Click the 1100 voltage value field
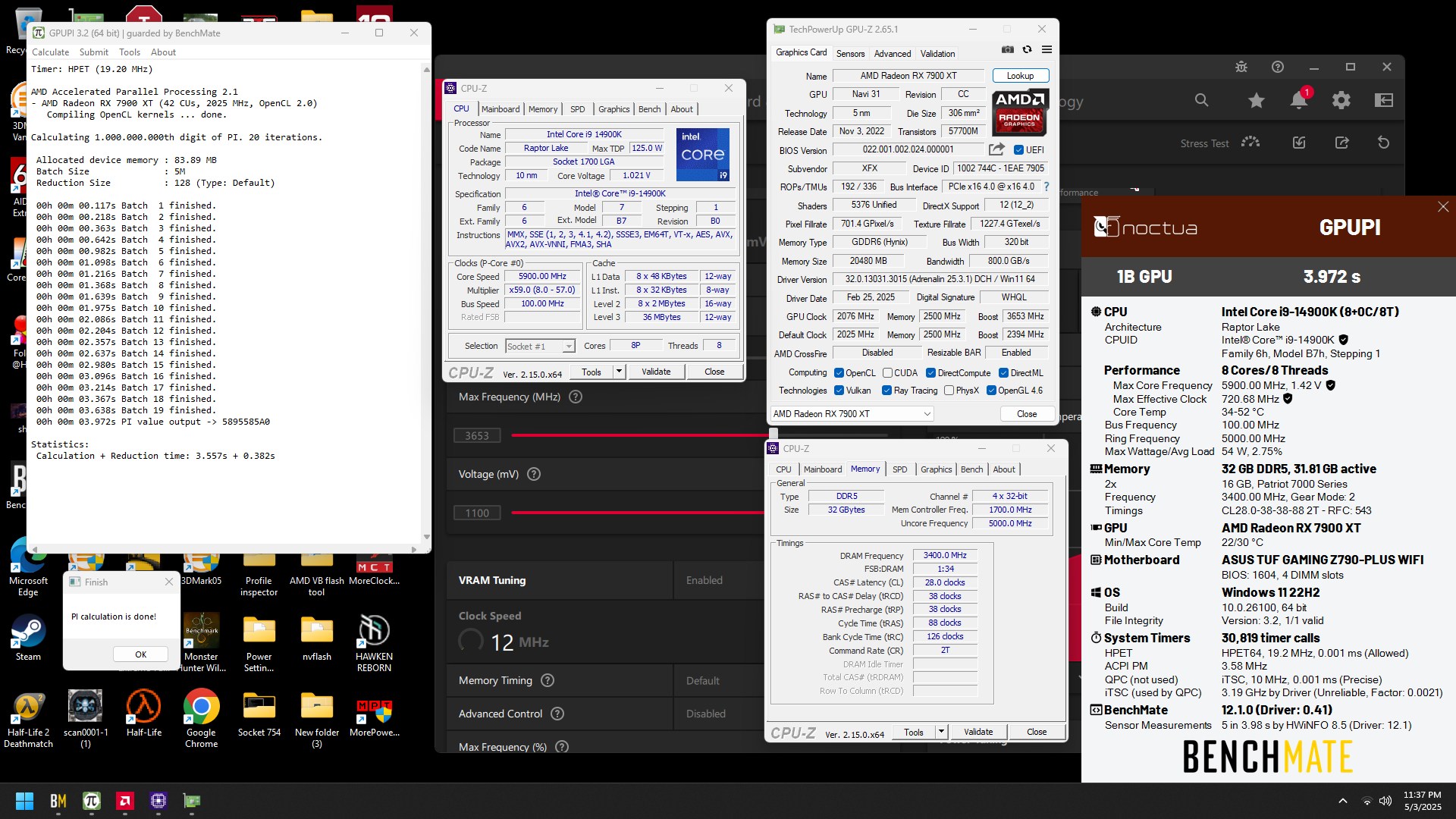This screenshot has width=1456, height=819. tap(477, 513)
